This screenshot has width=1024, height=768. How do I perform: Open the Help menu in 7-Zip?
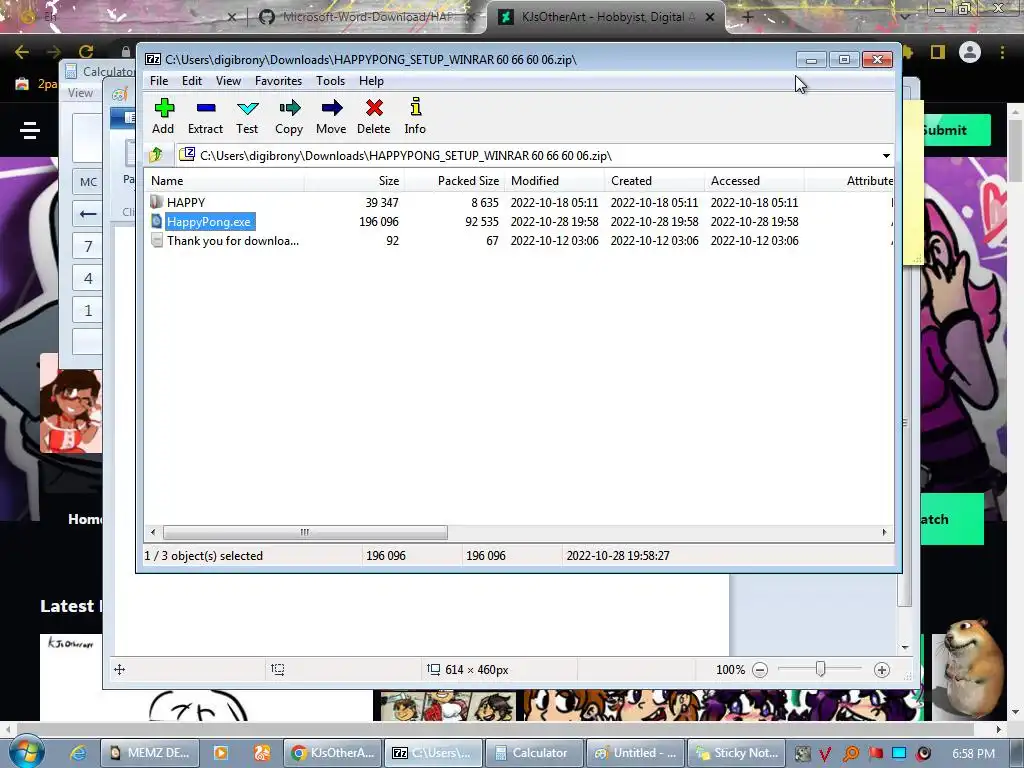point(371,81)
